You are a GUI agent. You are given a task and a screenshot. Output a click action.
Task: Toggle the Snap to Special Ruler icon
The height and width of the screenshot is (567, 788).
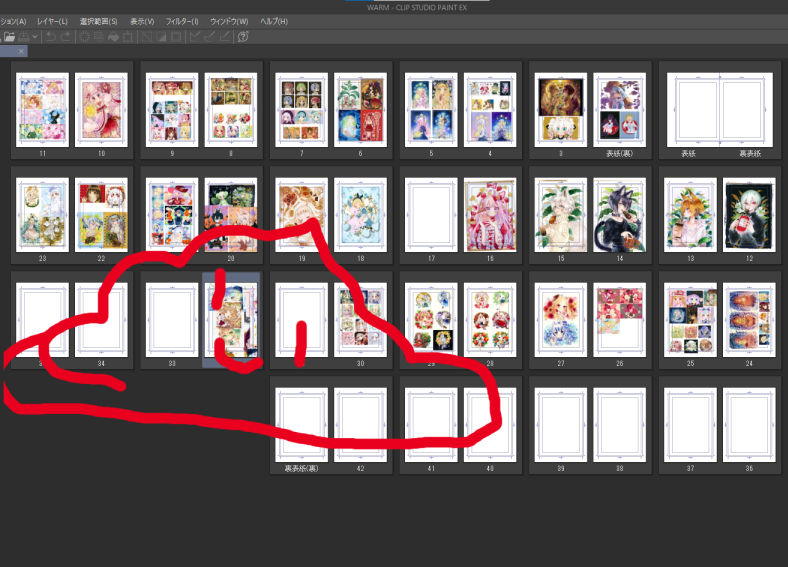pos(210,37)
